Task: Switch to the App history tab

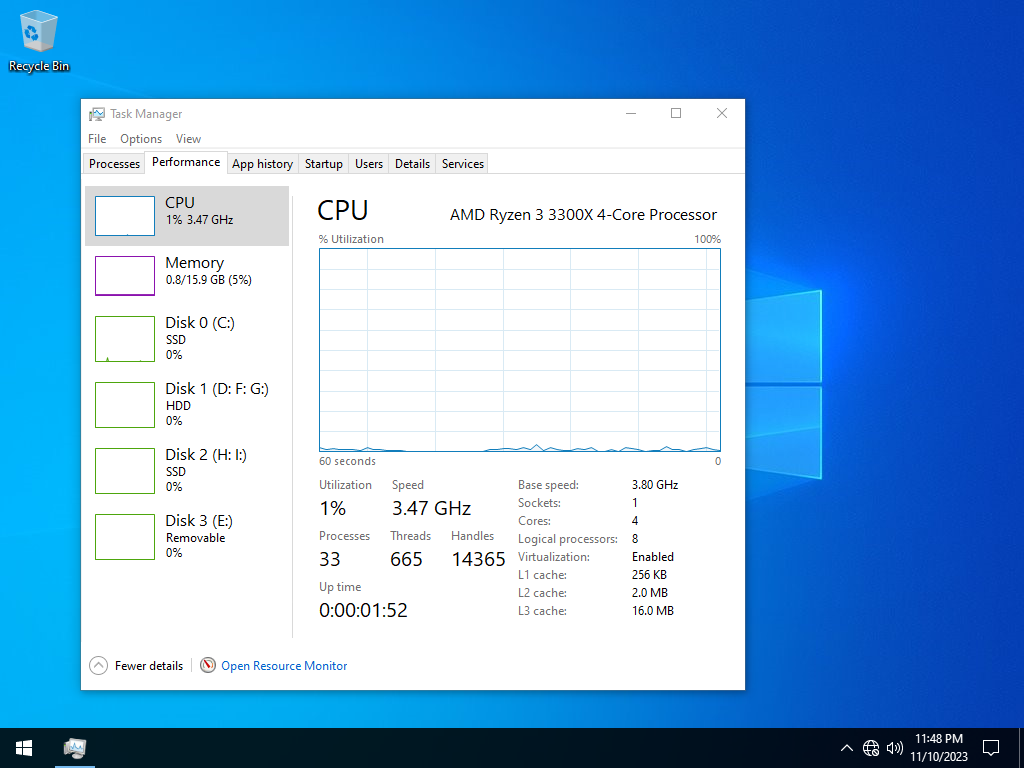Action: (x=262, y=164)
